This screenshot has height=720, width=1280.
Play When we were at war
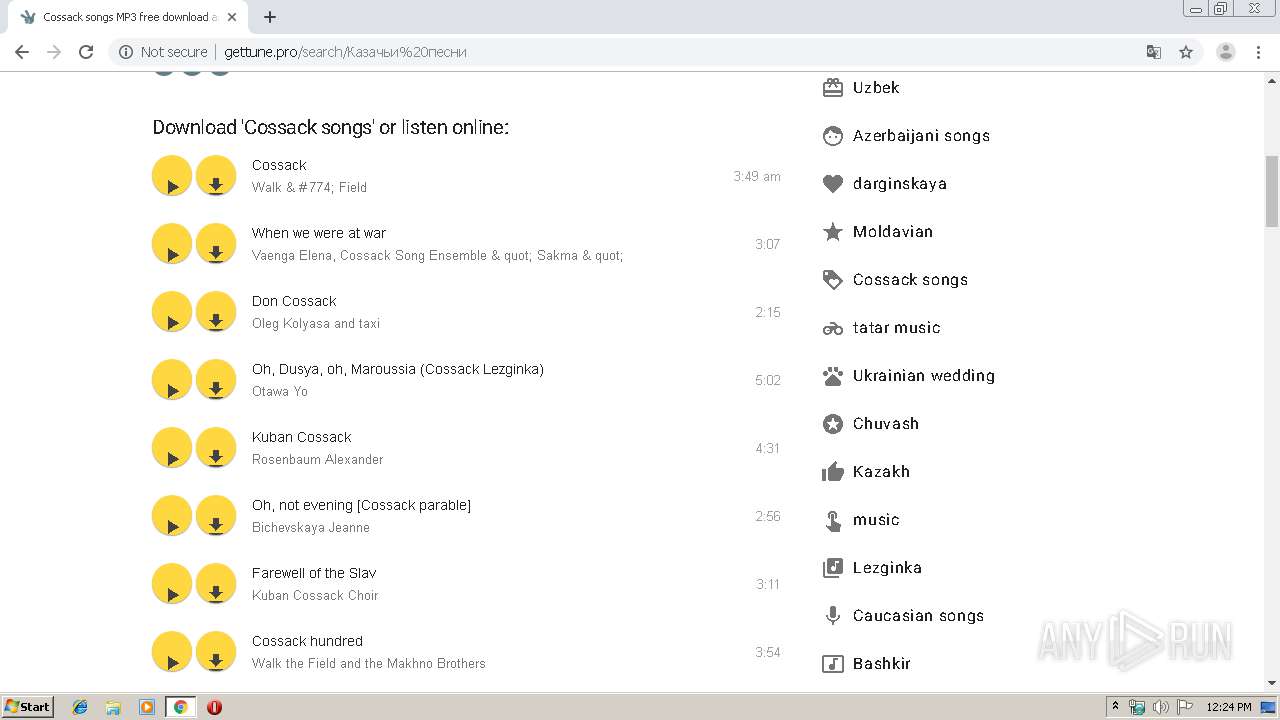pyautogui.click(x=172, y=244)
